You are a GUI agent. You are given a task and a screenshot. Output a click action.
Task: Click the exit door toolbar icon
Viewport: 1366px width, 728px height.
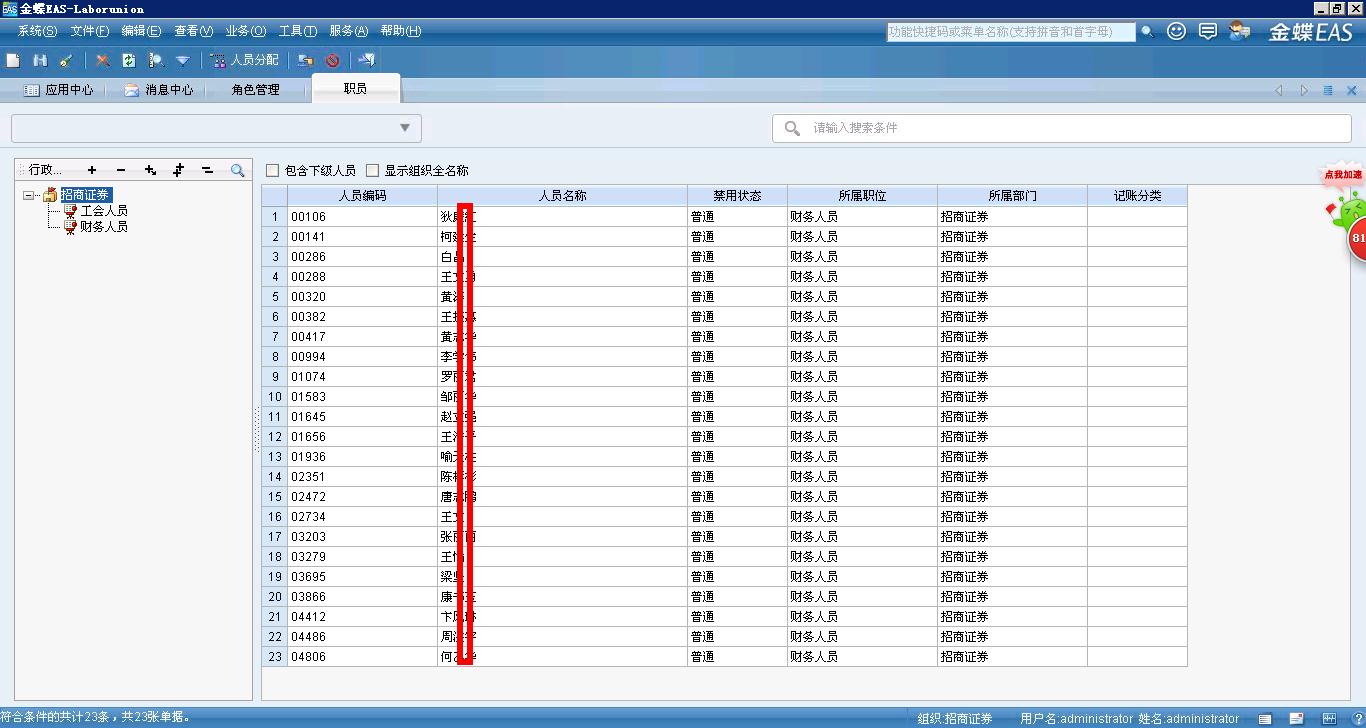point(366,60)
